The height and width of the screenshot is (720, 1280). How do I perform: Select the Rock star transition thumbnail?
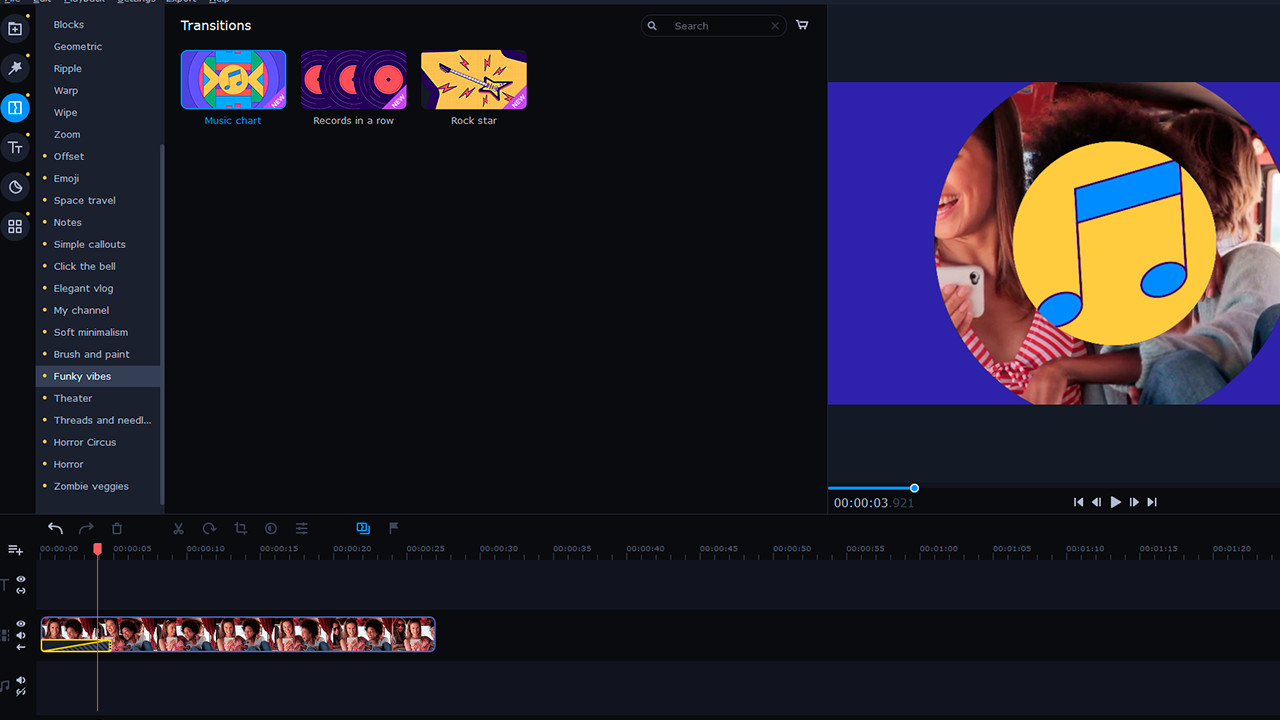473,79
